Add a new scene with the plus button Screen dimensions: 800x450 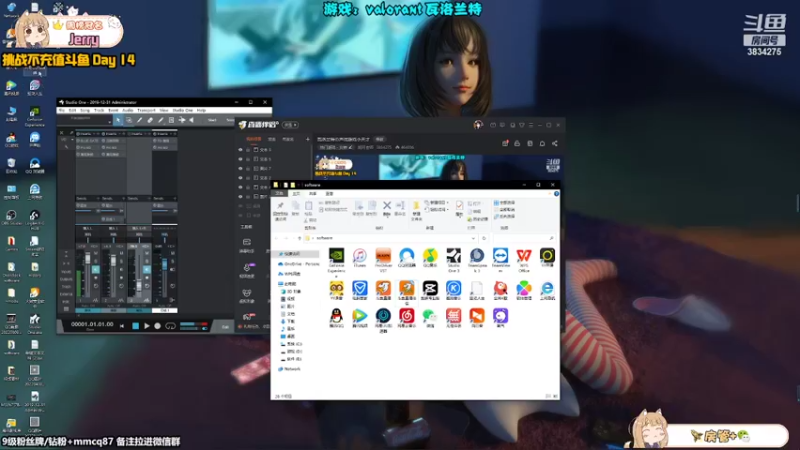tap(308, 139)
